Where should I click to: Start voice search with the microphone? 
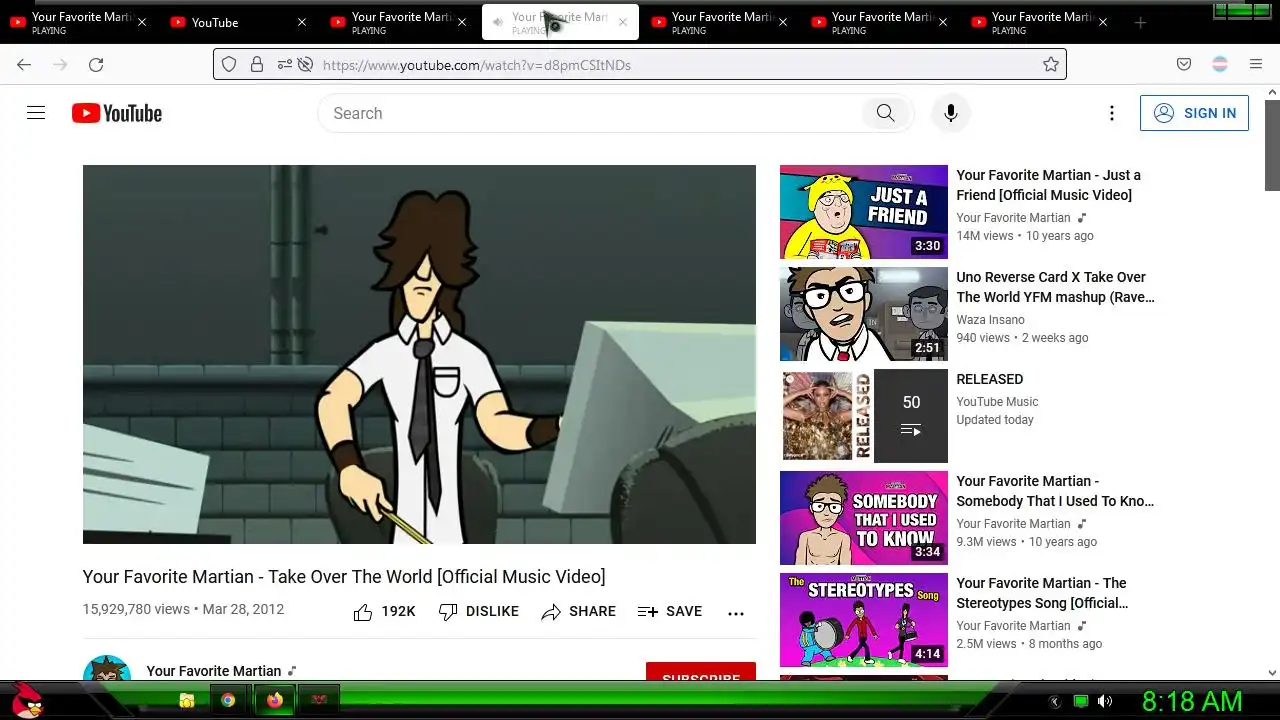point(951,113)
